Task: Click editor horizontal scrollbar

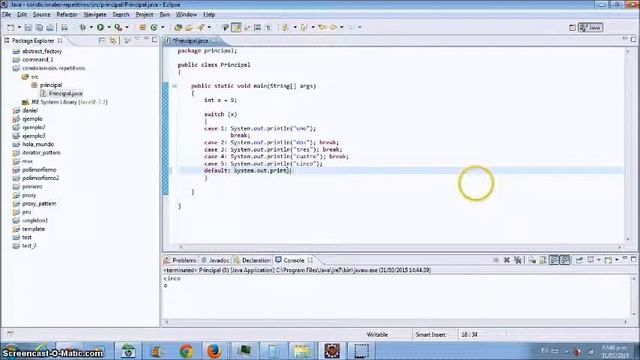Action: pyautogui.click(x=400, y=247)
